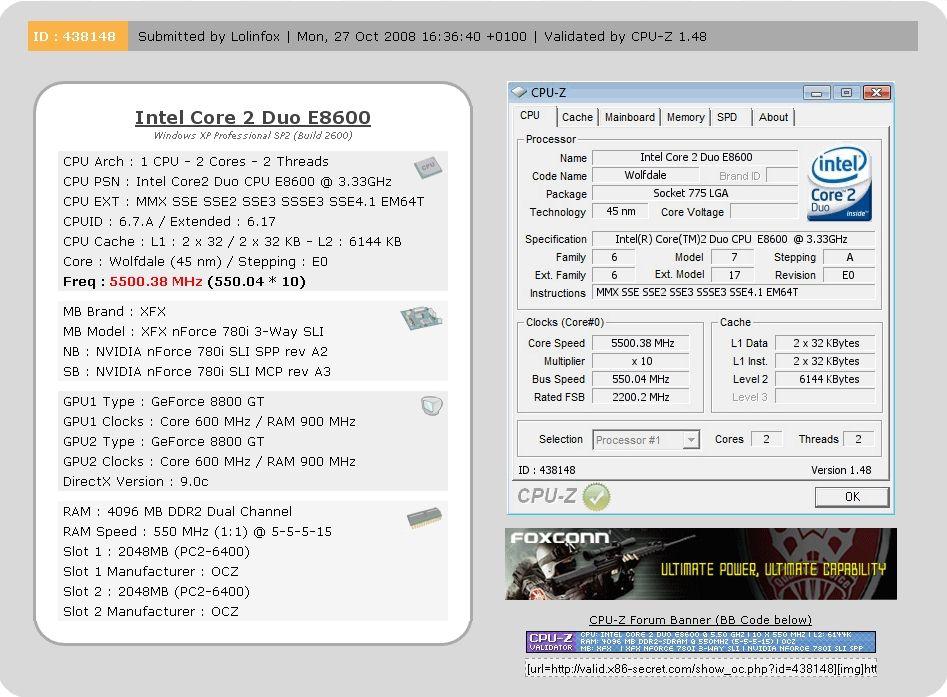Screen dimensions: 947x697
Task: Click the CPU chip icon beside CPU Arch
Action: coord(428,167)
